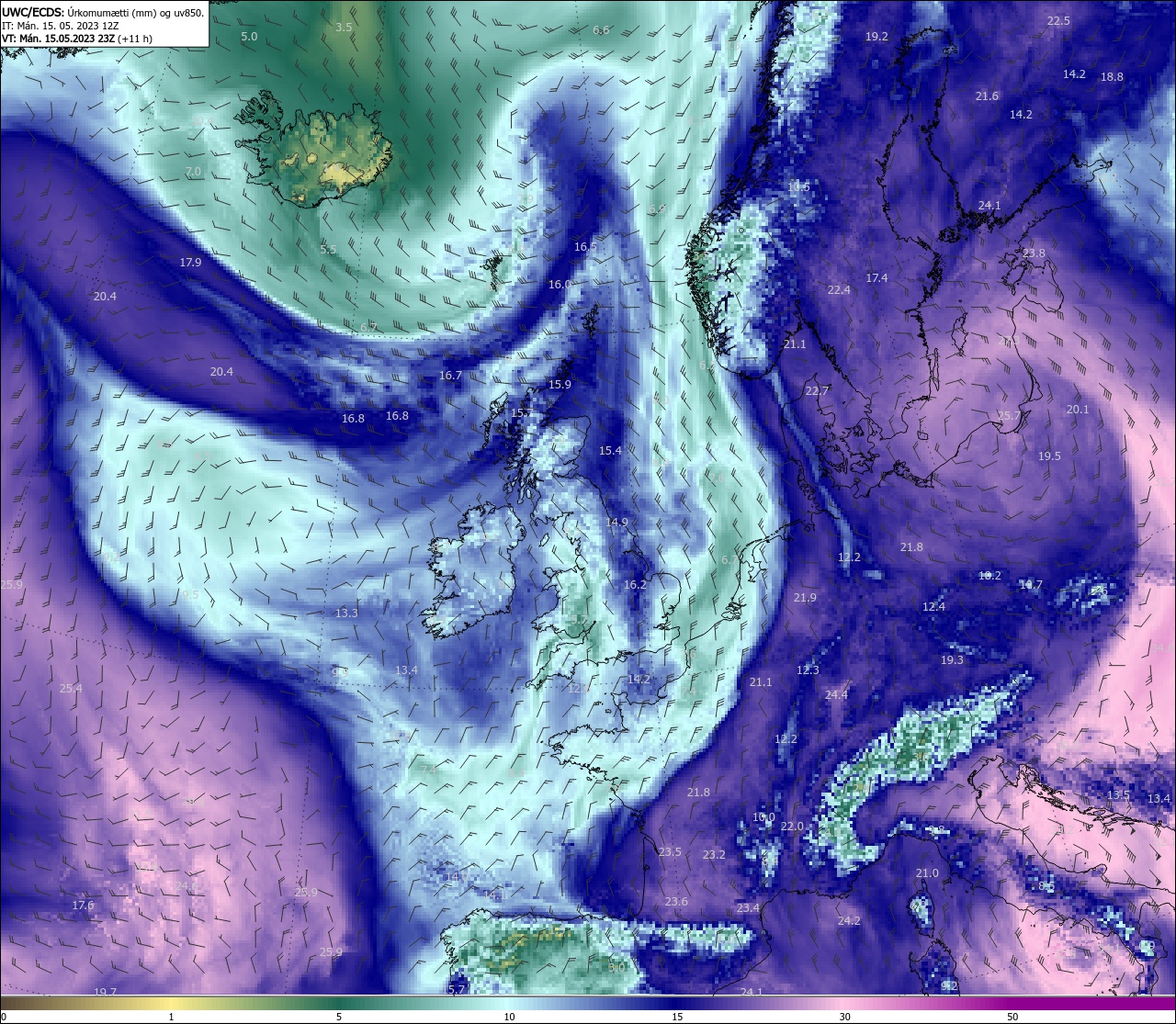Click the "15.4" value east of Scotland
Viewport: 1176px width, 1024px height.
click(x=610, y=451)
